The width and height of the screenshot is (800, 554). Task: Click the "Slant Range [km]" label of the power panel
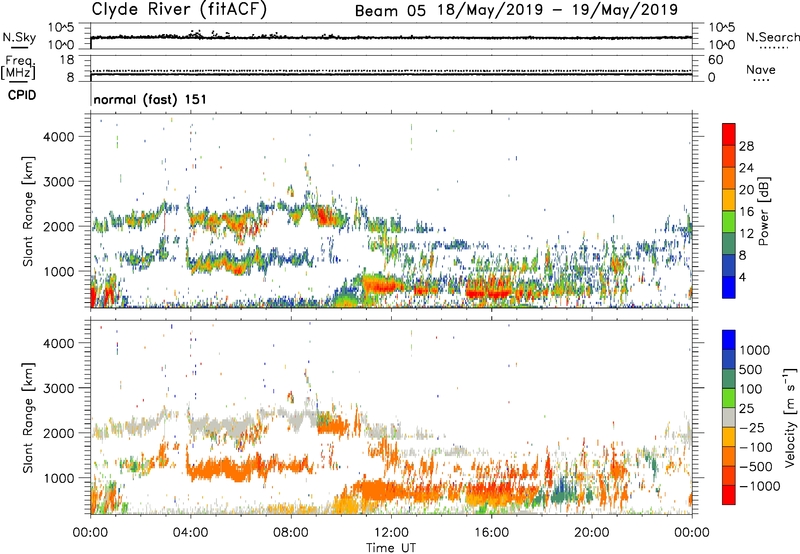click(28, 211)
